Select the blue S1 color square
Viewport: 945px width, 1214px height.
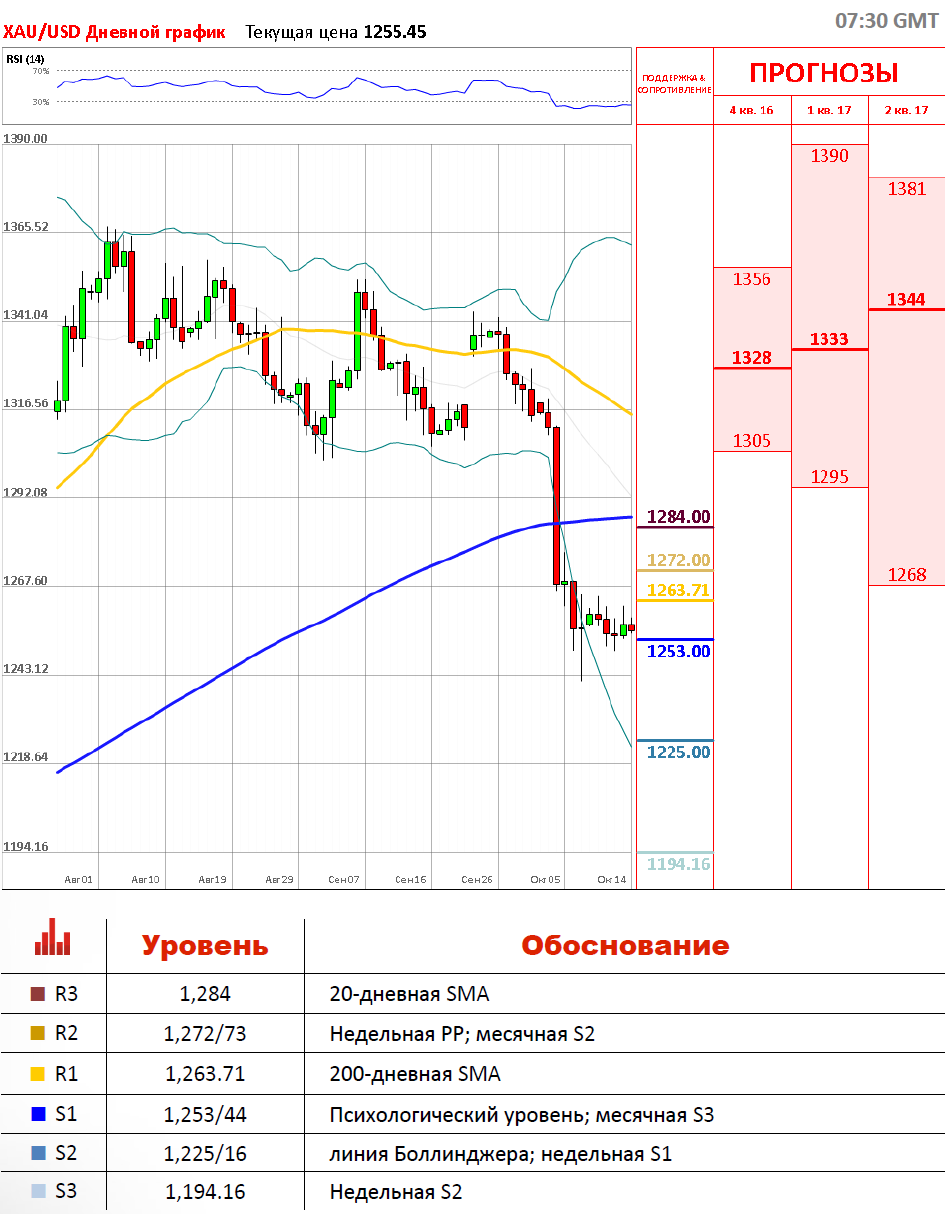pos(38,1114)
